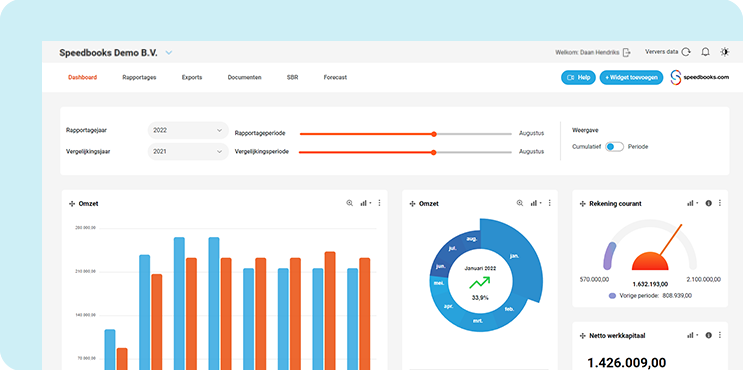Open the Dashboard tab
The image size is (743, 370).
tap(82, 77)
